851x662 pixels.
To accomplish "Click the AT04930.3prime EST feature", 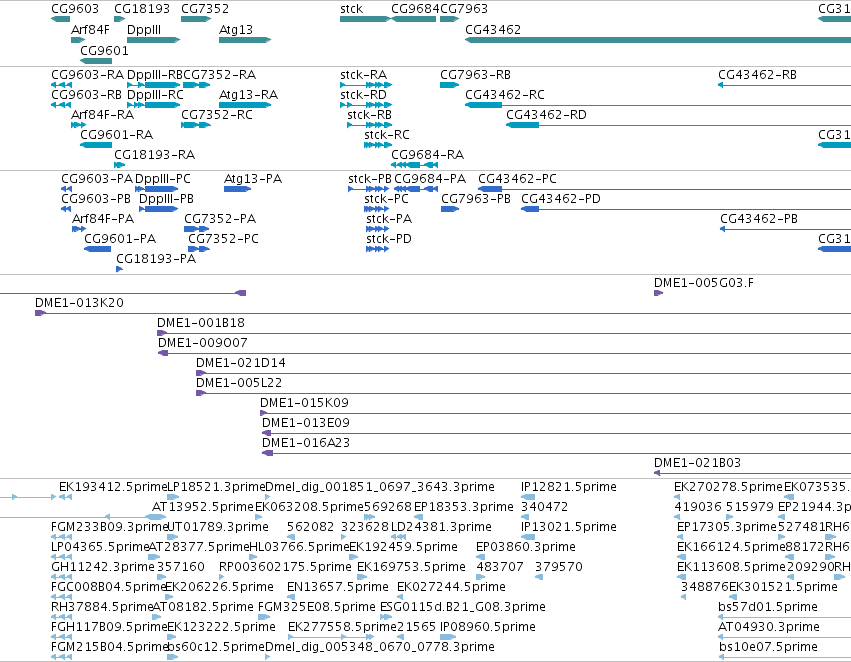I will (785, 638).
